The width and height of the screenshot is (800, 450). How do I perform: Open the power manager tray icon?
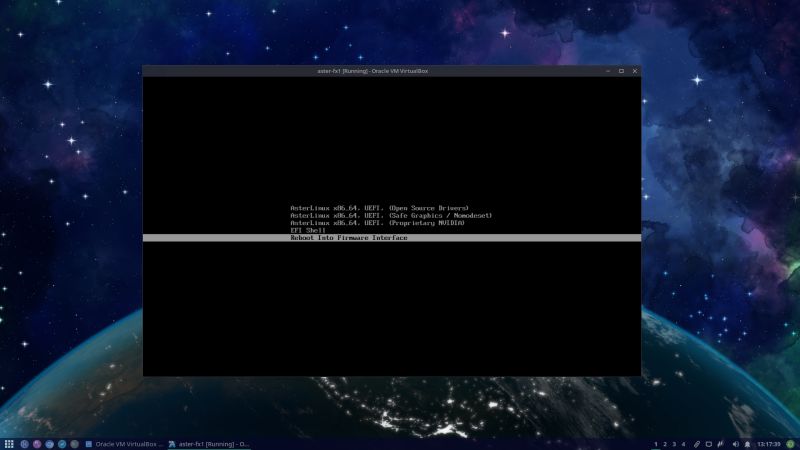pyautogui.click(x=720, y=444)
